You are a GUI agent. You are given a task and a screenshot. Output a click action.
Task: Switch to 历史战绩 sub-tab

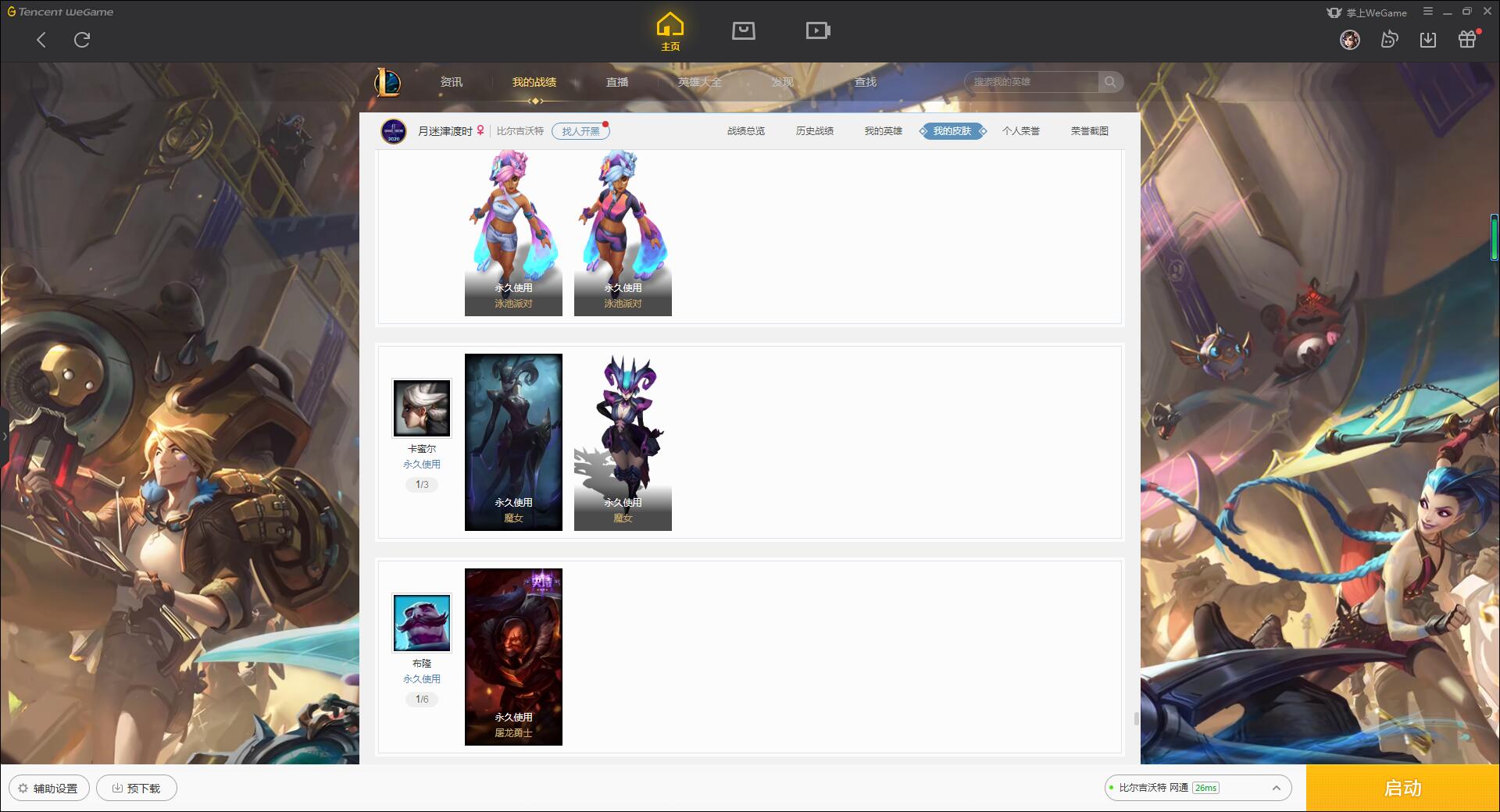(x=815, y=131)
